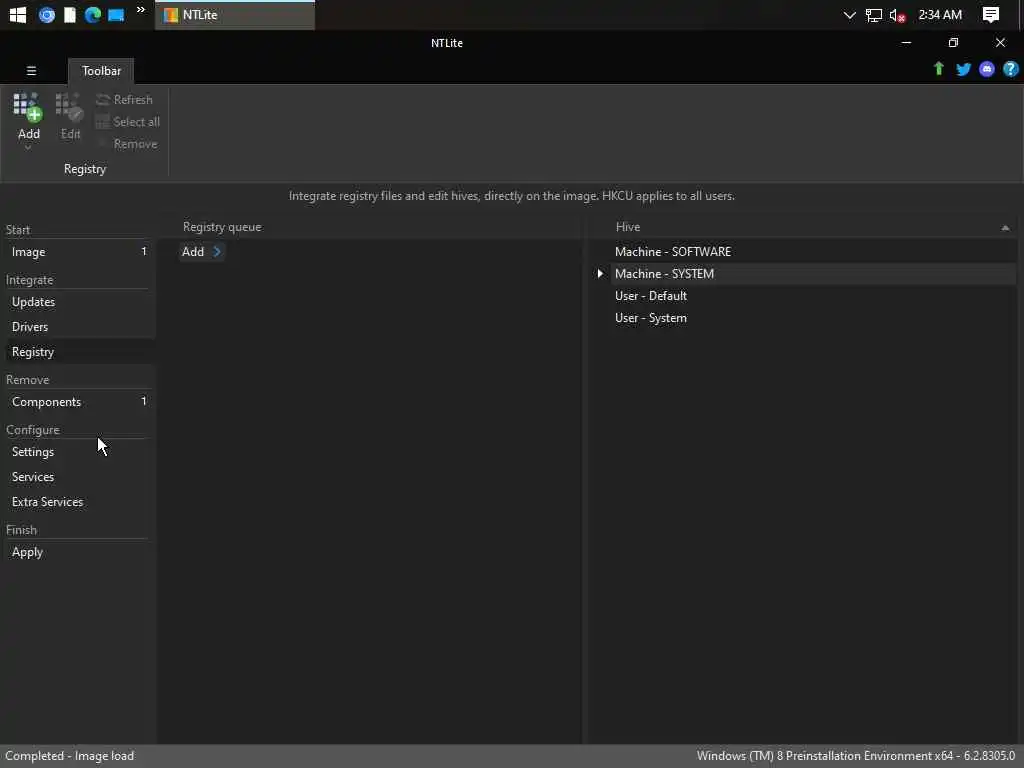Open the Apply page in sidebar
The width and height of the screenshot is (1024, 768).
tap(78, 552)
